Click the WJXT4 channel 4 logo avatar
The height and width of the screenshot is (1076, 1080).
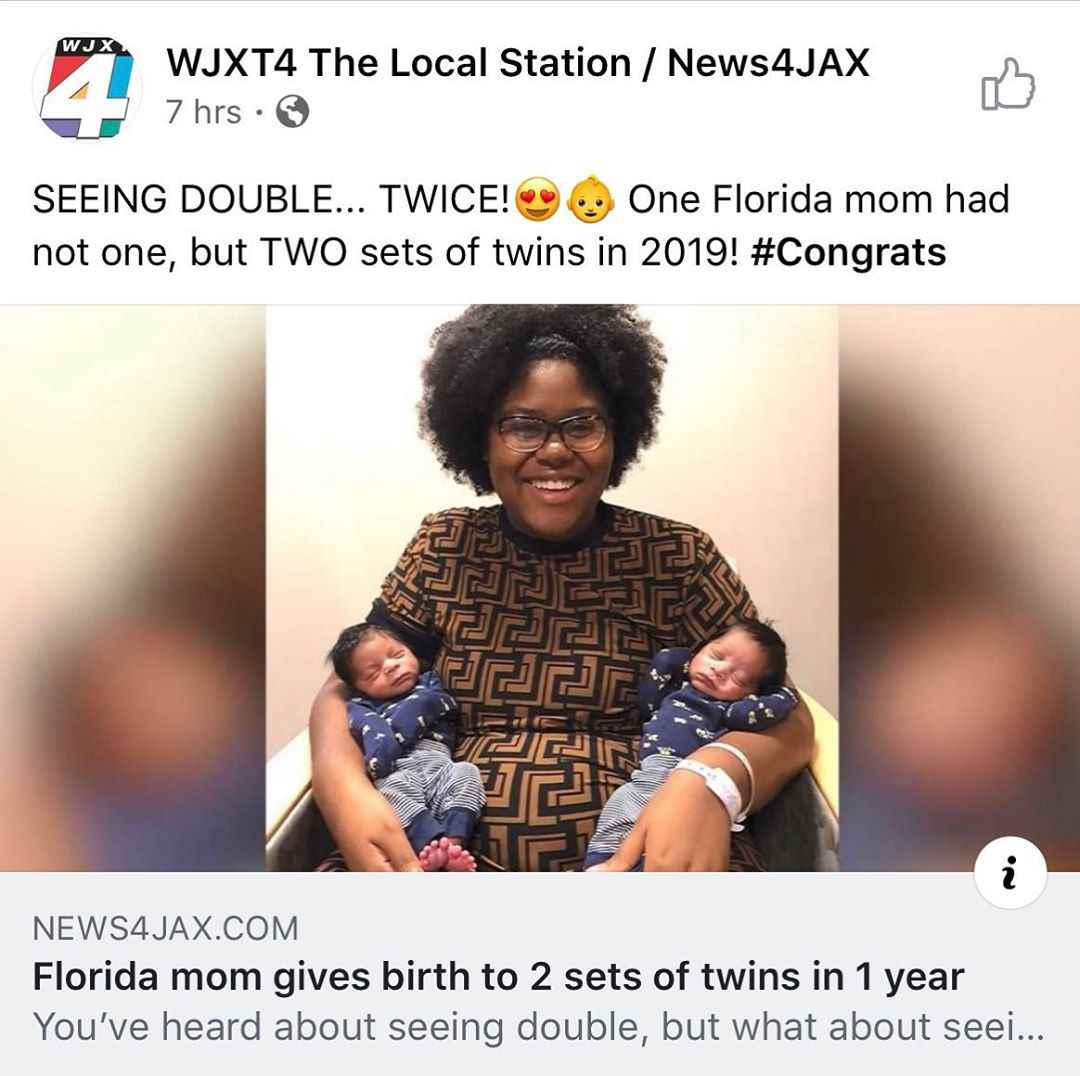87,87
